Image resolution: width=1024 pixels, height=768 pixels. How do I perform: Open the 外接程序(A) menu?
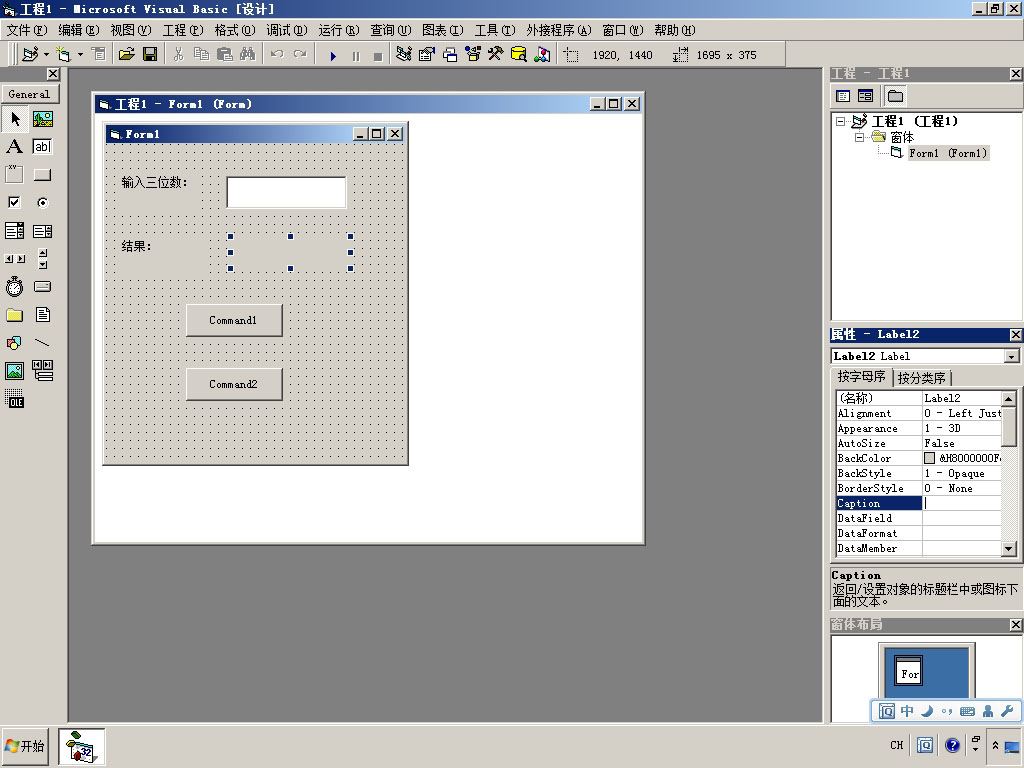559,30
